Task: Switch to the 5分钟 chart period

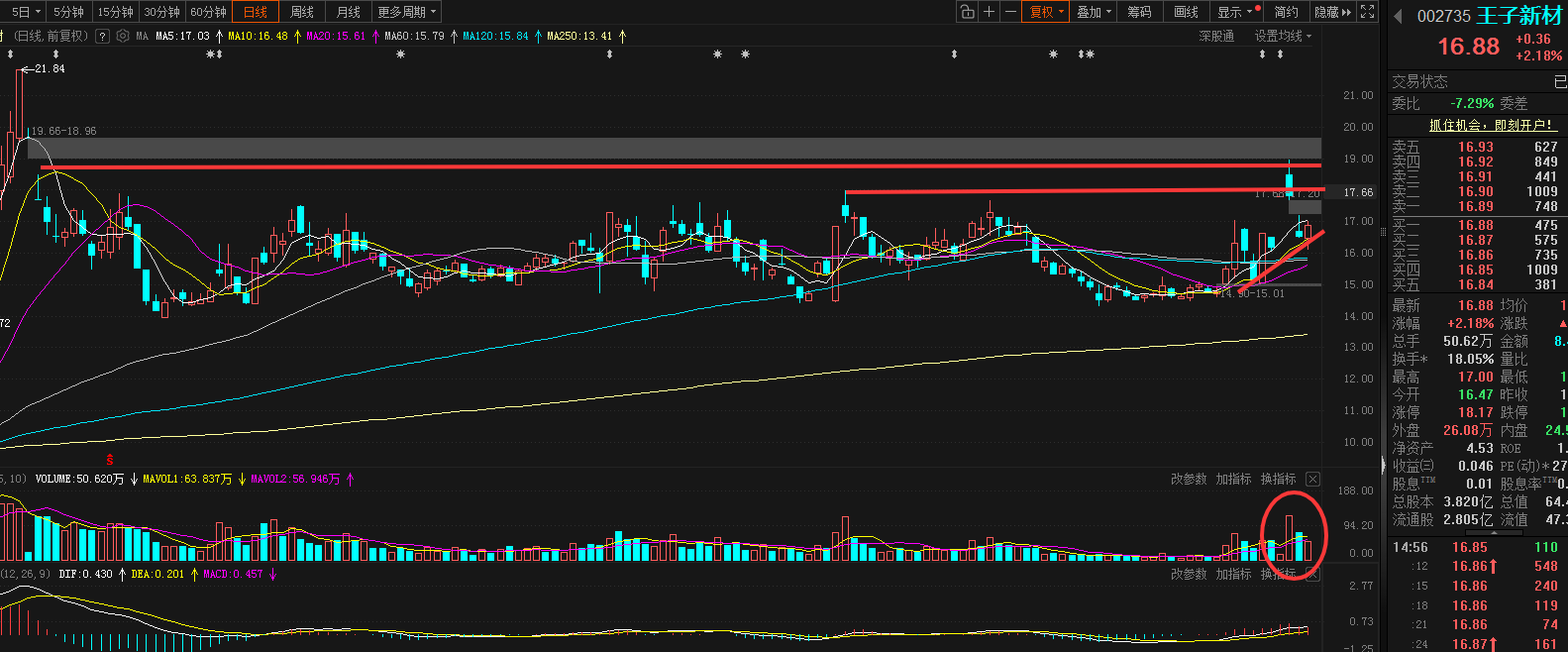Action: tap(68, 12)
